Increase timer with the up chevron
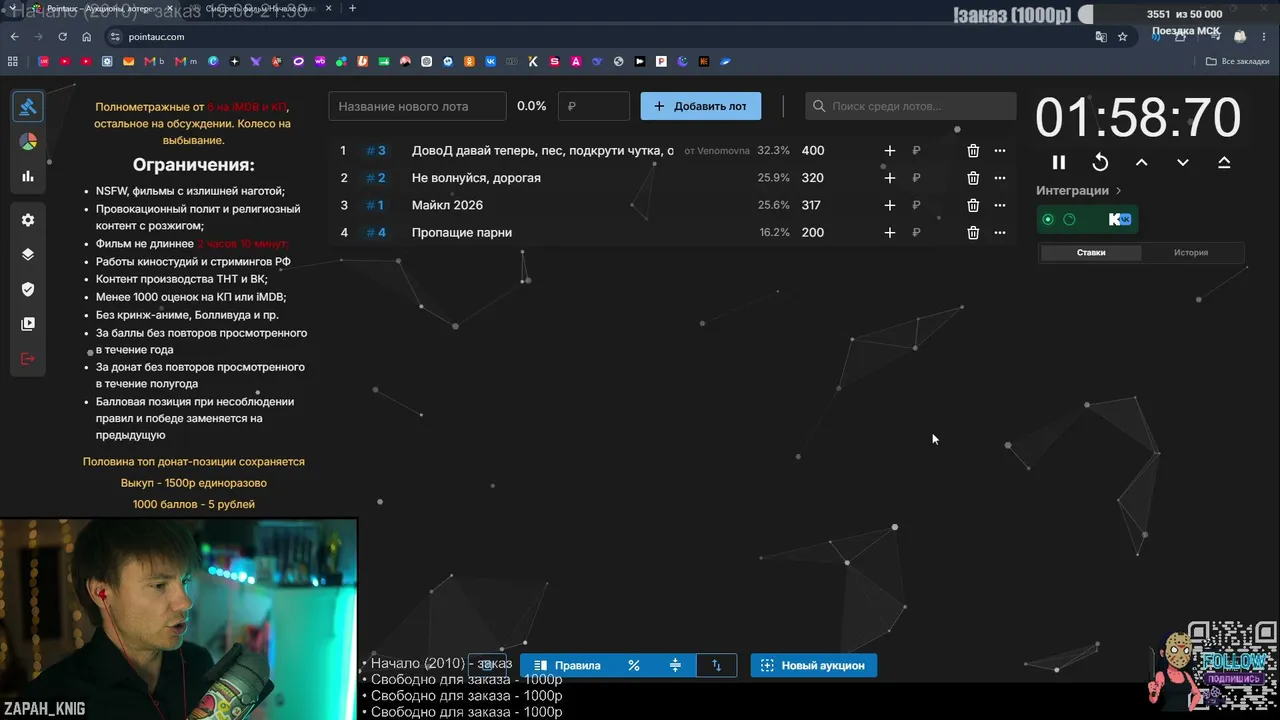1280x720 pixels. (x=1142, y=163)
